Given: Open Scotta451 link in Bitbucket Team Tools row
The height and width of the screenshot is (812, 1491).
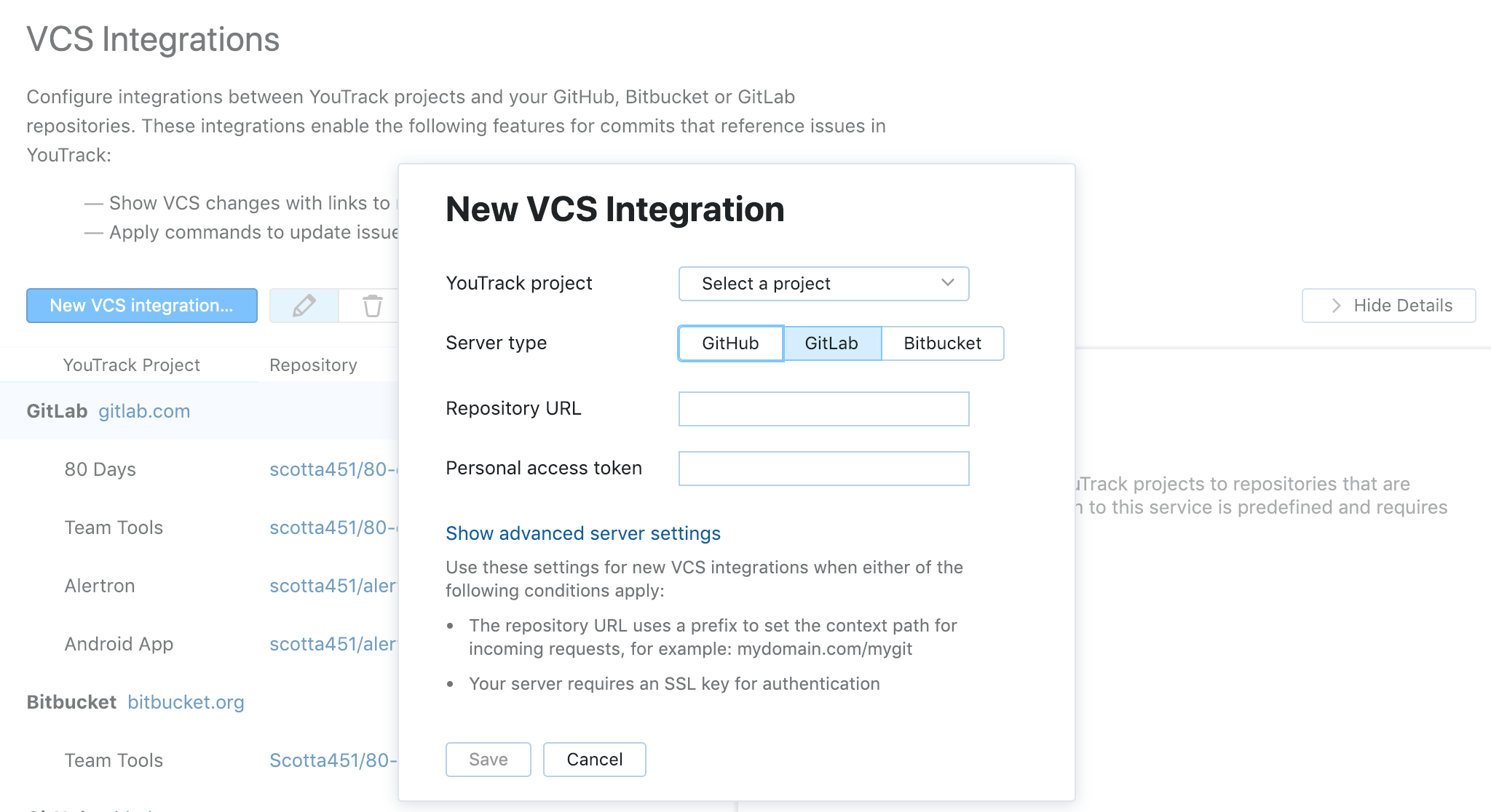Looking at the screenshot, I should (x=333, y=760).
